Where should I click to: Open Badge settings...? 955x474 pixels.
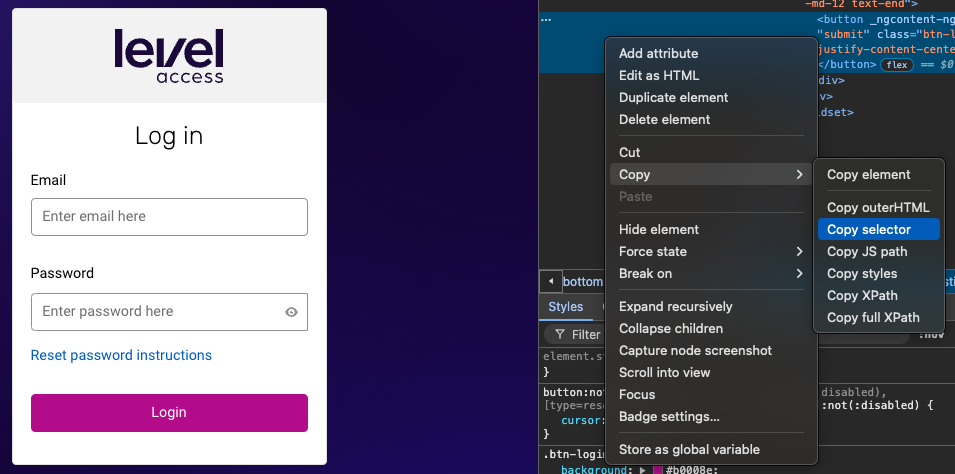point(669,416)
